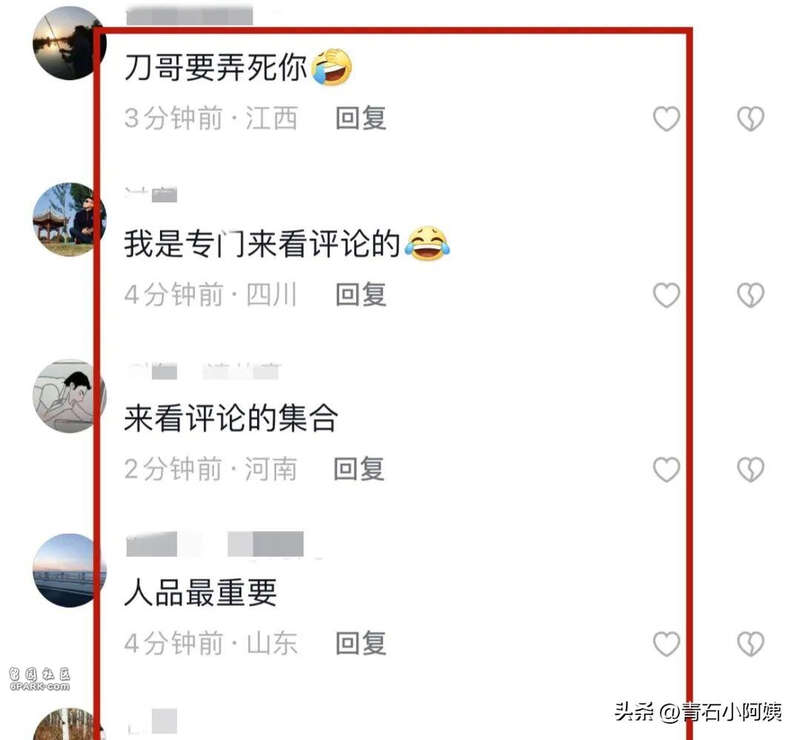
Task: Dislike the comment from 河南
Action: [751, 470]
